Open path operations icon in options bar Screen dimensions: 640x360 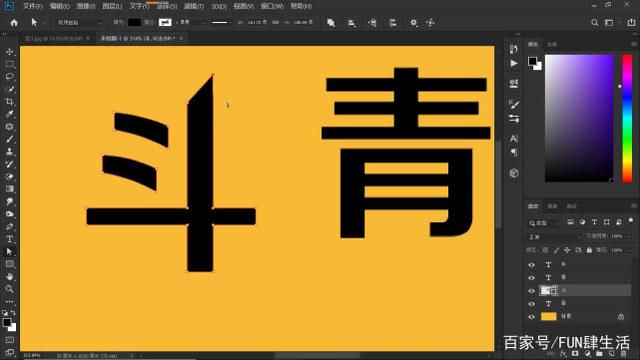coord(331,23)
